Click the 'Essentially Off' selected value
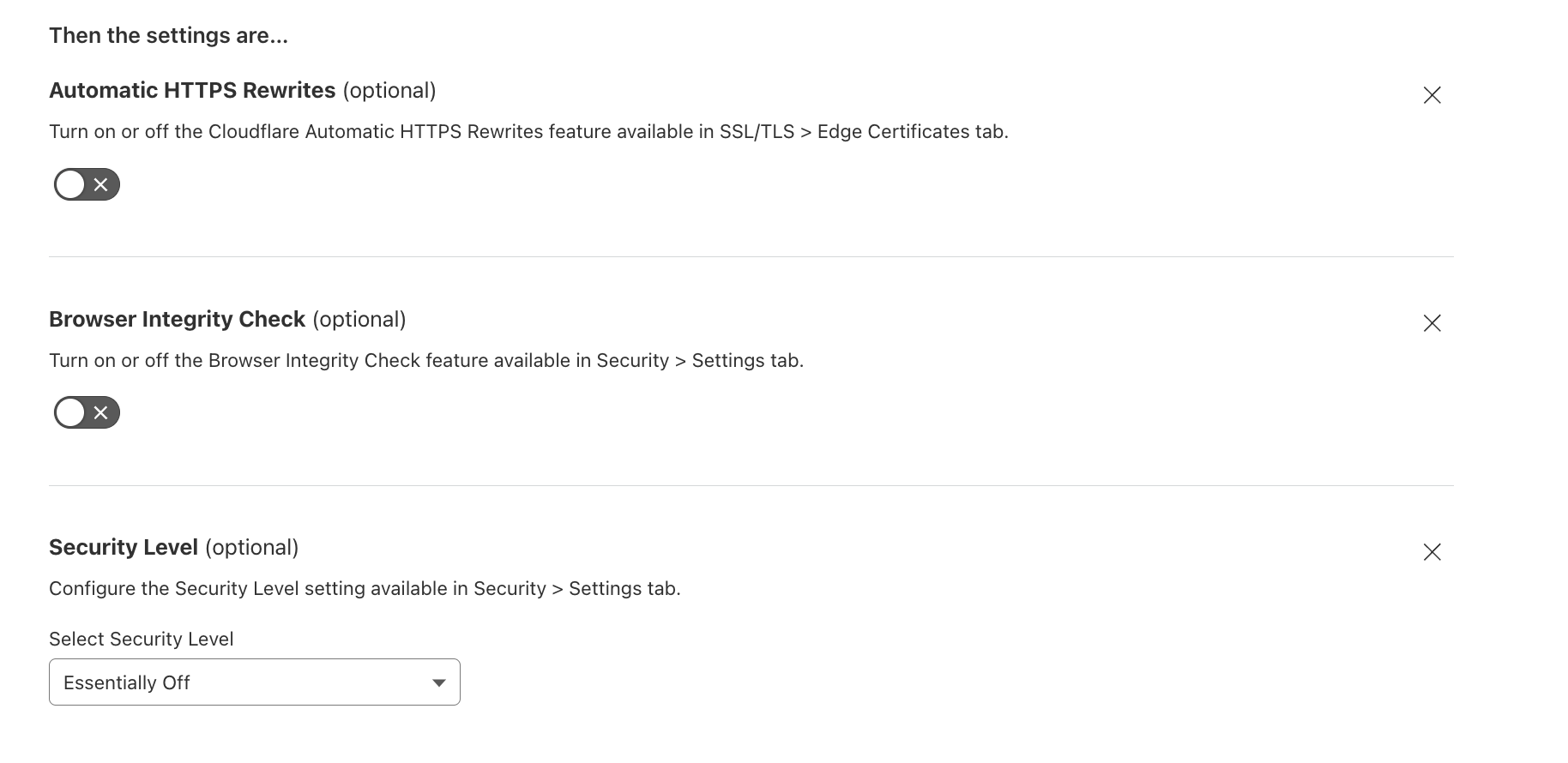 (x=127, y=683)
